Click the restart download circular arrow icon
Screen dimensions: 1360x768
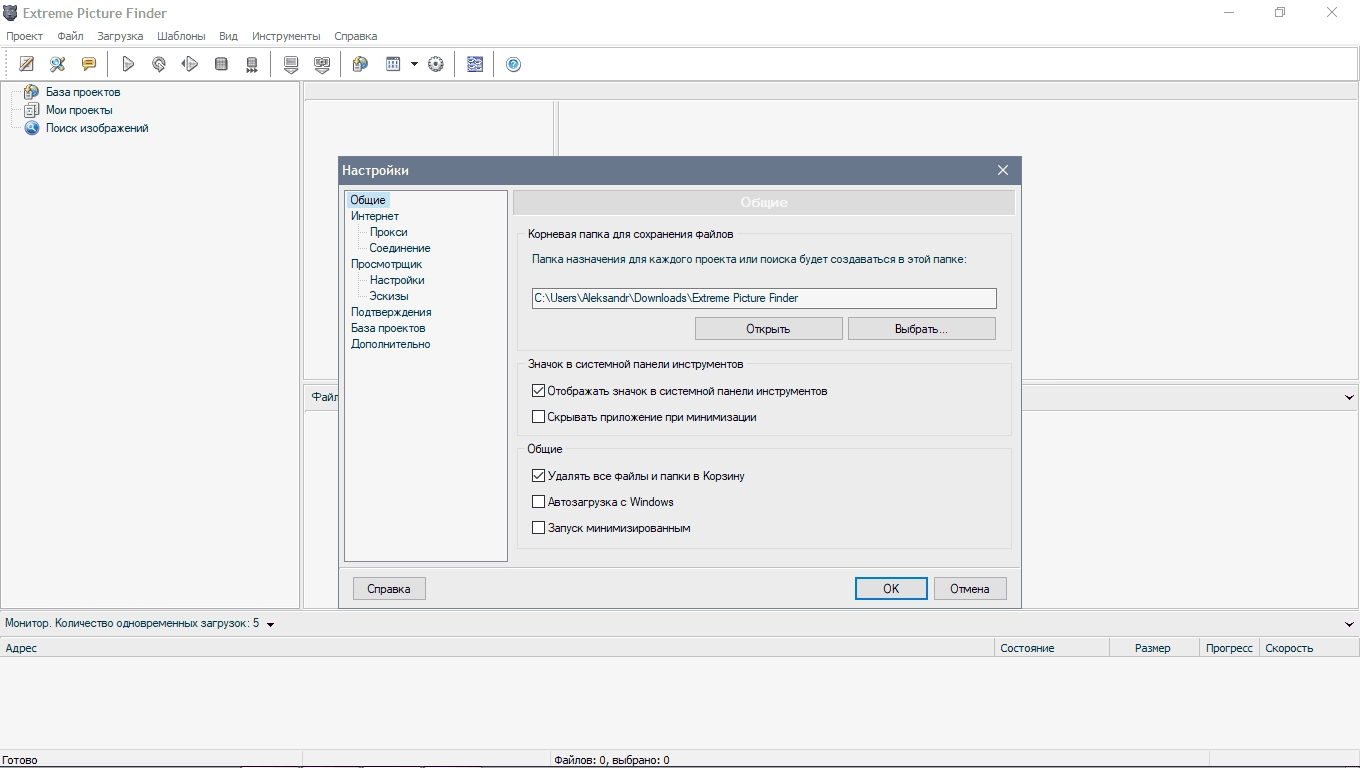point(159,64)
